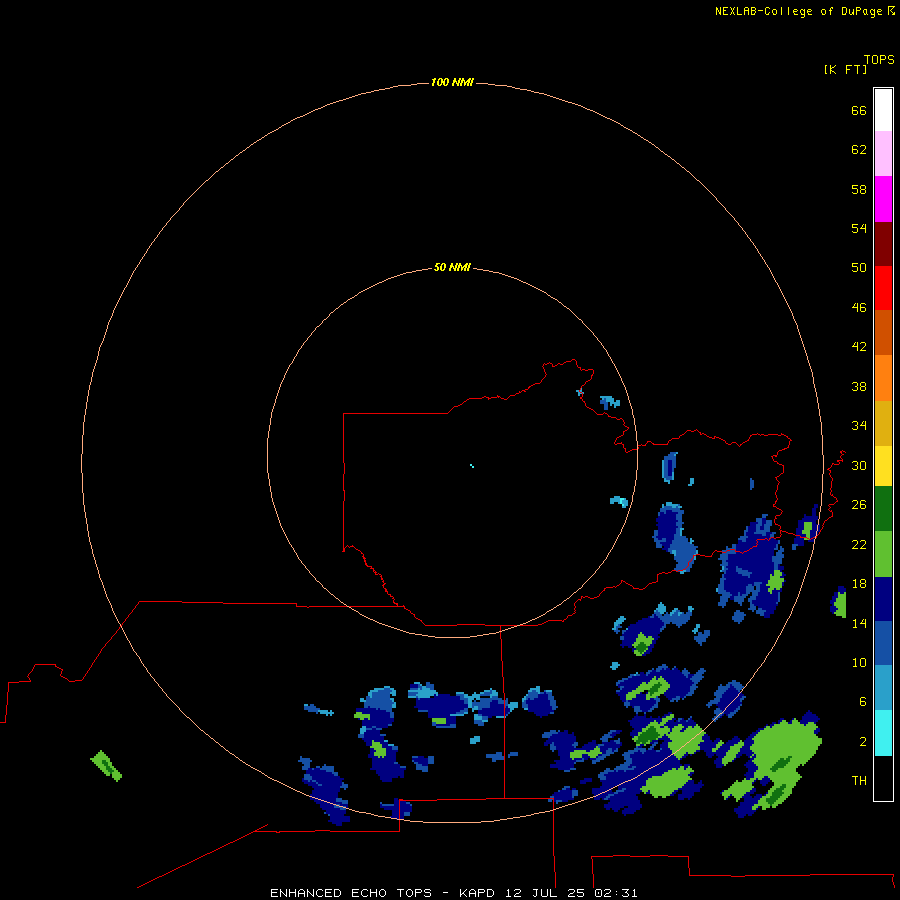Screen dimensions: 900x900
Task: Select the white 66 kft legend swatch
Action: pyautogui.click(x=883, y=110)
